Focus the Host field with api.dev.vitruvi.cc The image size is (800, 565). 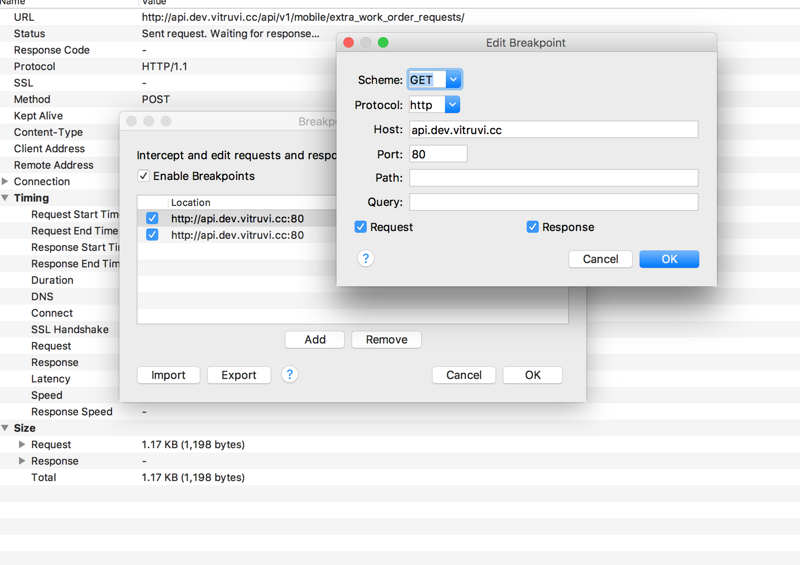click(x=554, y=130)
